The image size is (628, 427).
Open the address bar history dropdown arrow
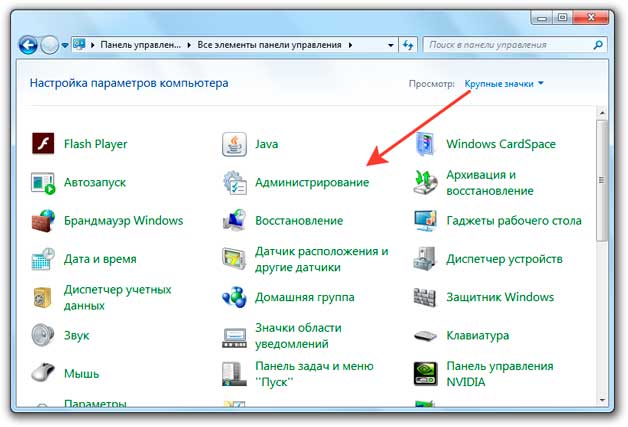390,45
